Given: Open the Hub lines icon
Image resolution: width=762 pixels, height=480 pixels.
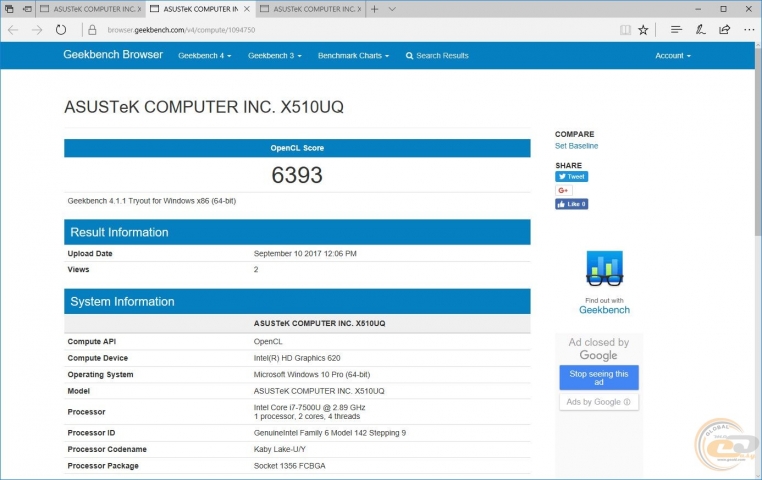Looking at the screenshot, I should 676,30.
